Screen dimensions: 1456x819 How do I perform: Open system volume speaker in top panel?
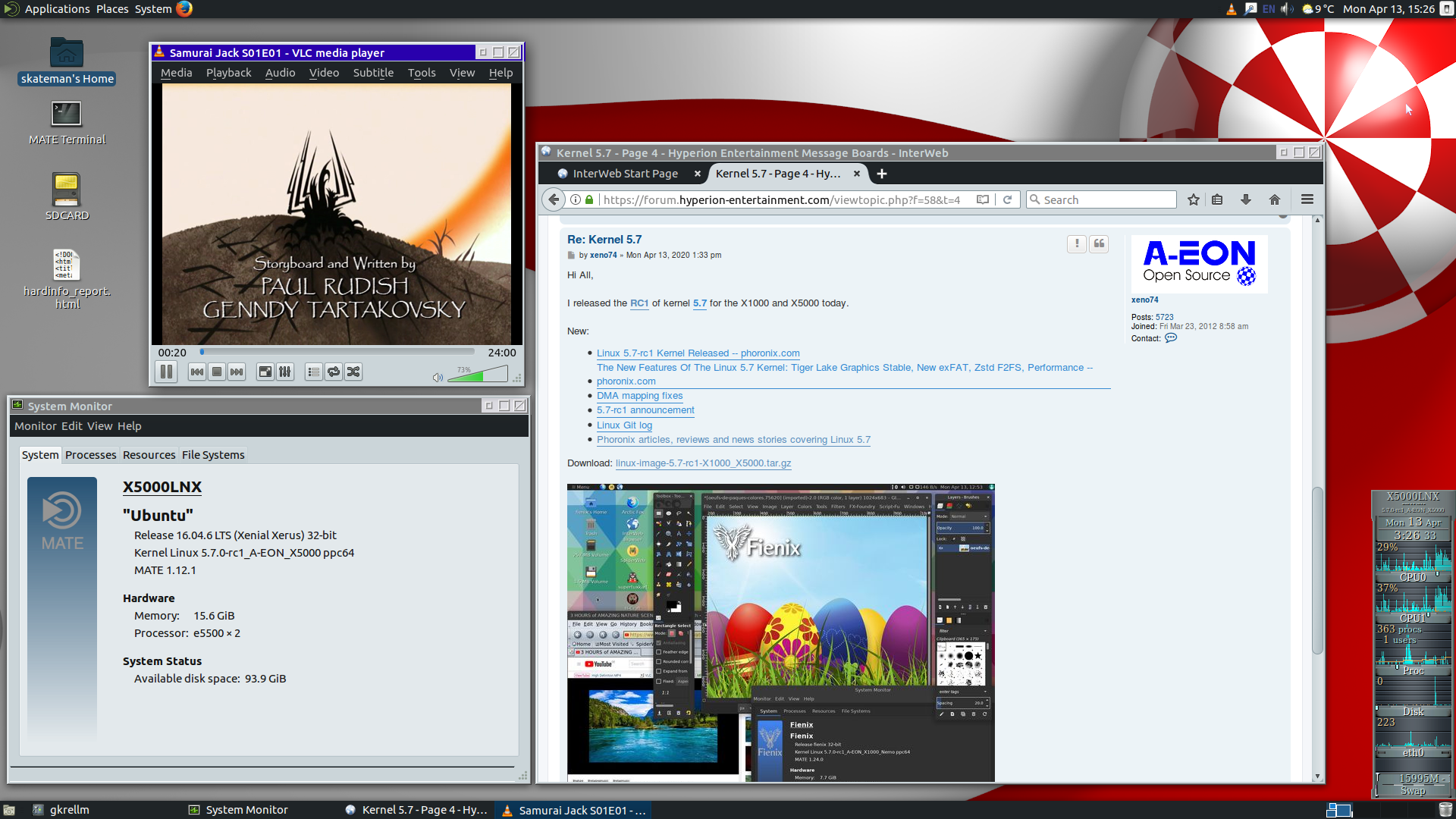1288,9
